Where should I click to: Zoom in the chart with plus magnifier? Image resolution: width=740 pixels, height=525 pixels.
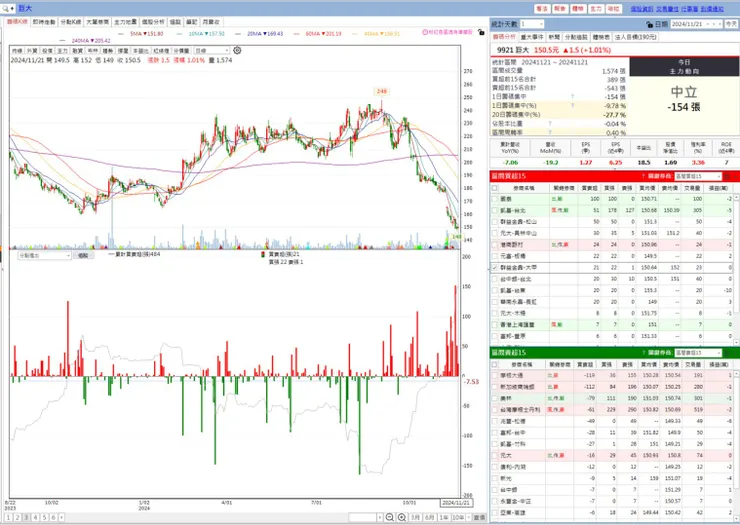[x=402, y=517]
